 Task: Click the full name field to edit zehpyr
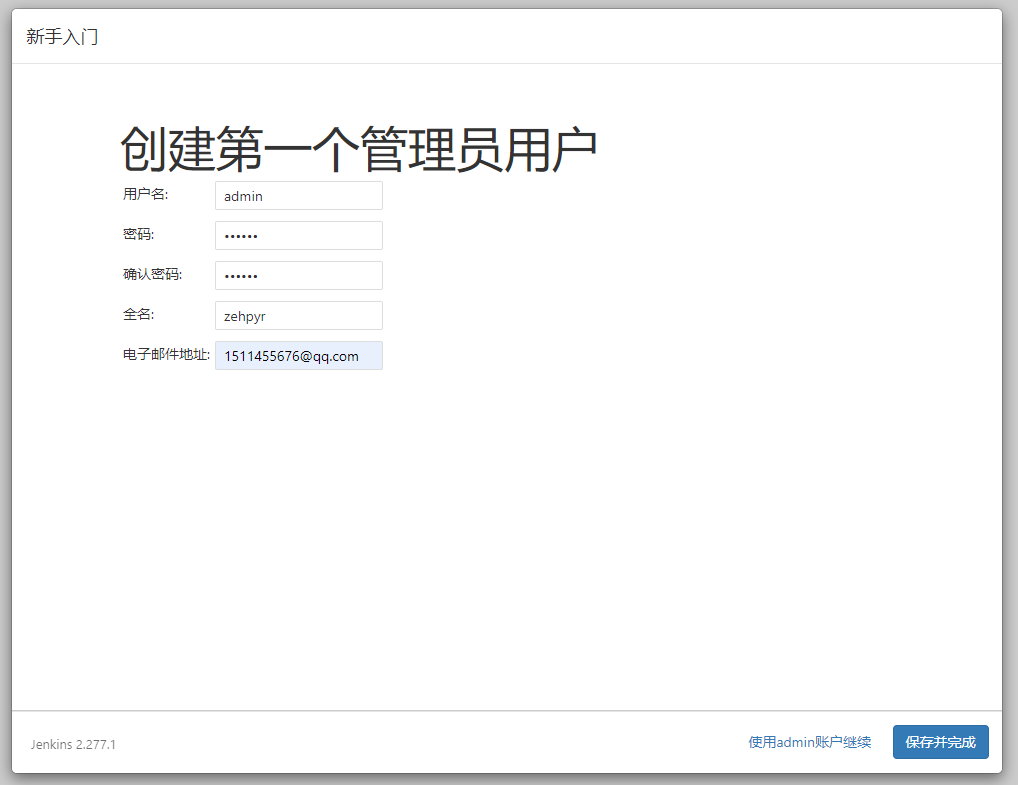click(x=298, y=315)
